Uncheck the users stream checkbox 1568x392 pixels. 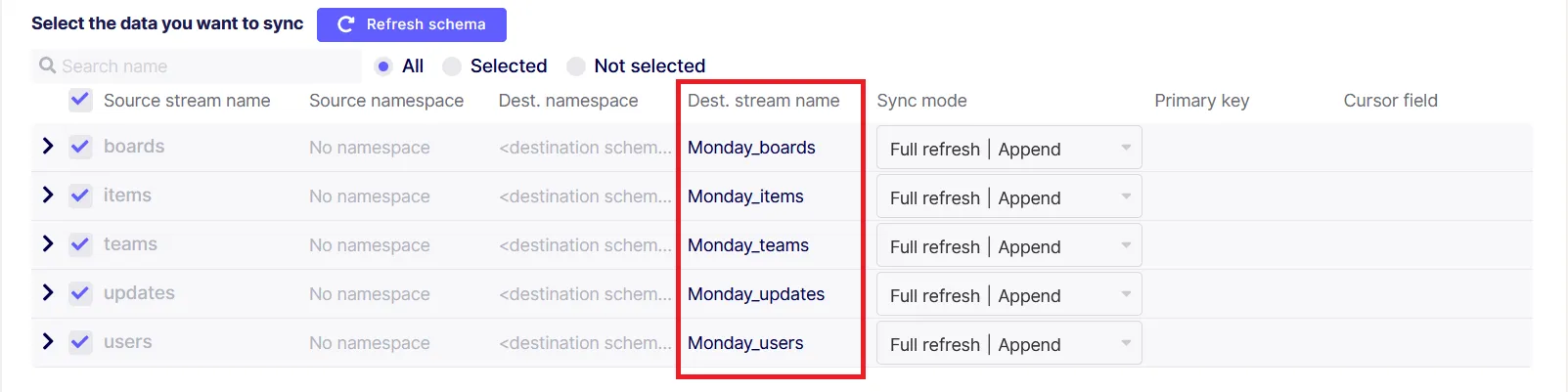pos(80,342)
